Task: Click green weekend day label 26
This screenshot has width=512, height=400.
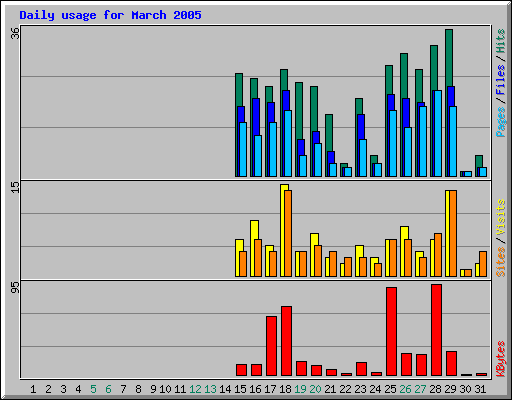Action: pos(405,389)
